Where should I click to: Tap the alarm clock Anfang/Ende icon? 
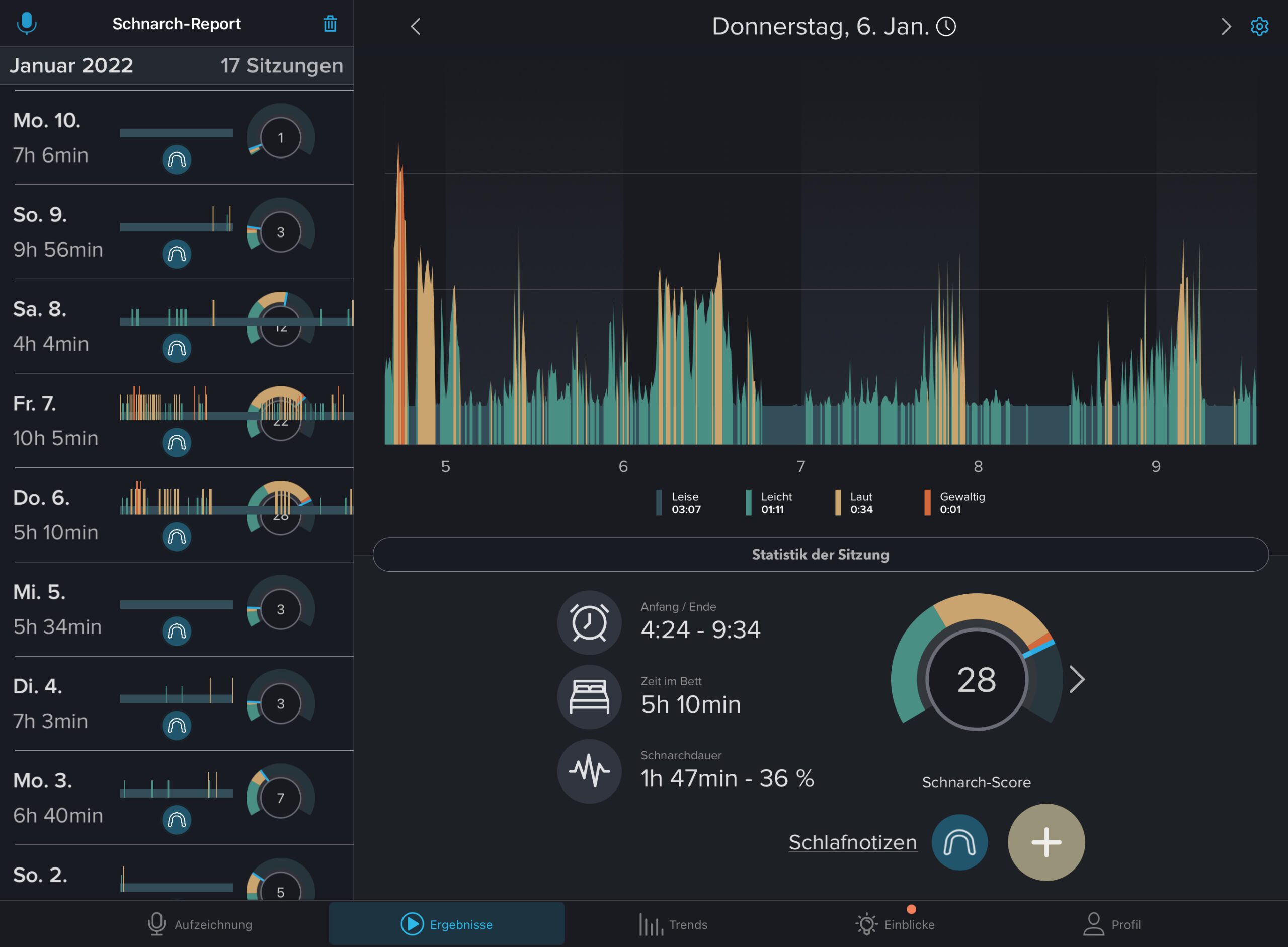coord(589,622)
